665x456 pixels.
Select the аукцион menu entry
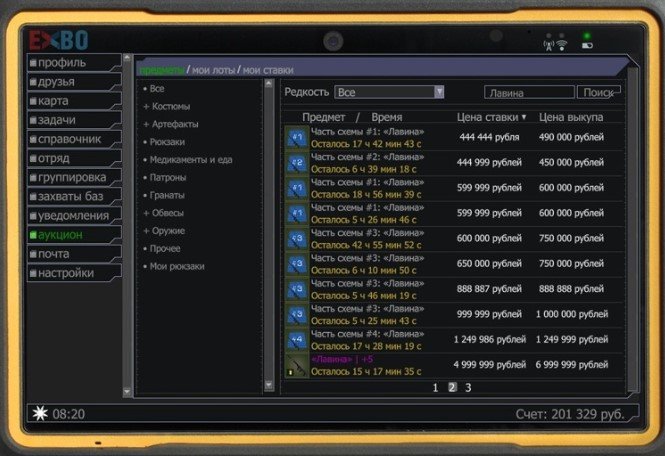click(75, 235)
